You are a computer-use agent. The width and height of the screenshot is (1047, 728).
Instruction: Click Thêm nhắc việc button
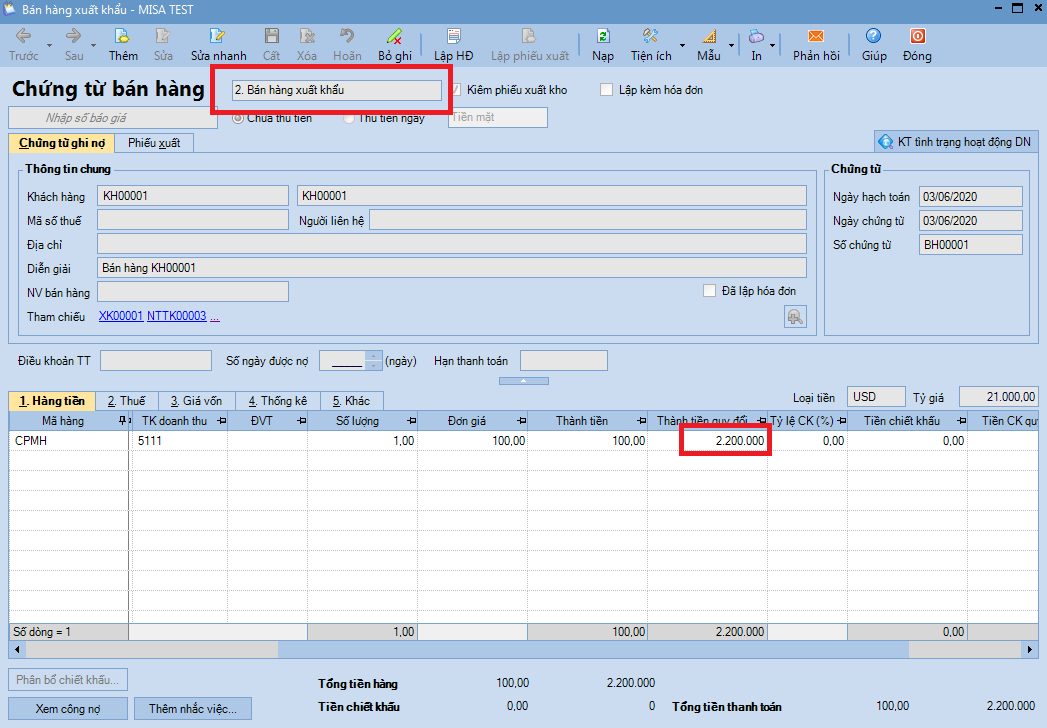(x=192, y=709)
